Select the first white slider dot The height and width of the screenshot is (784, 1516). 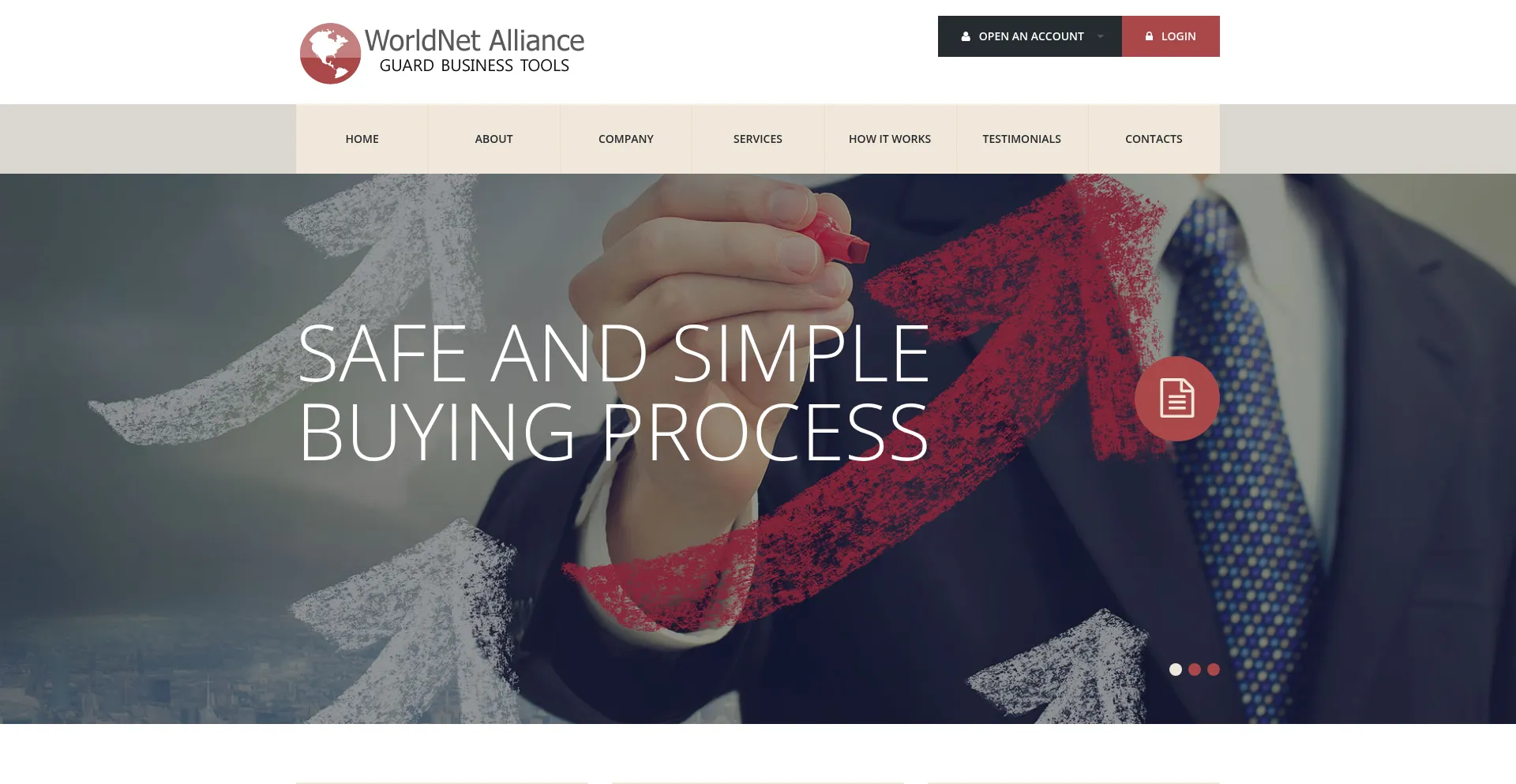(1176, 670)
